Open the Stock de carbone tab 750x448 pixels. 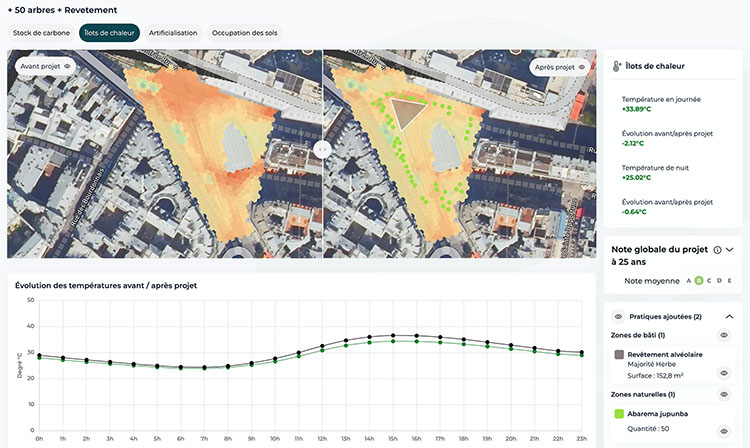[41, 33]
